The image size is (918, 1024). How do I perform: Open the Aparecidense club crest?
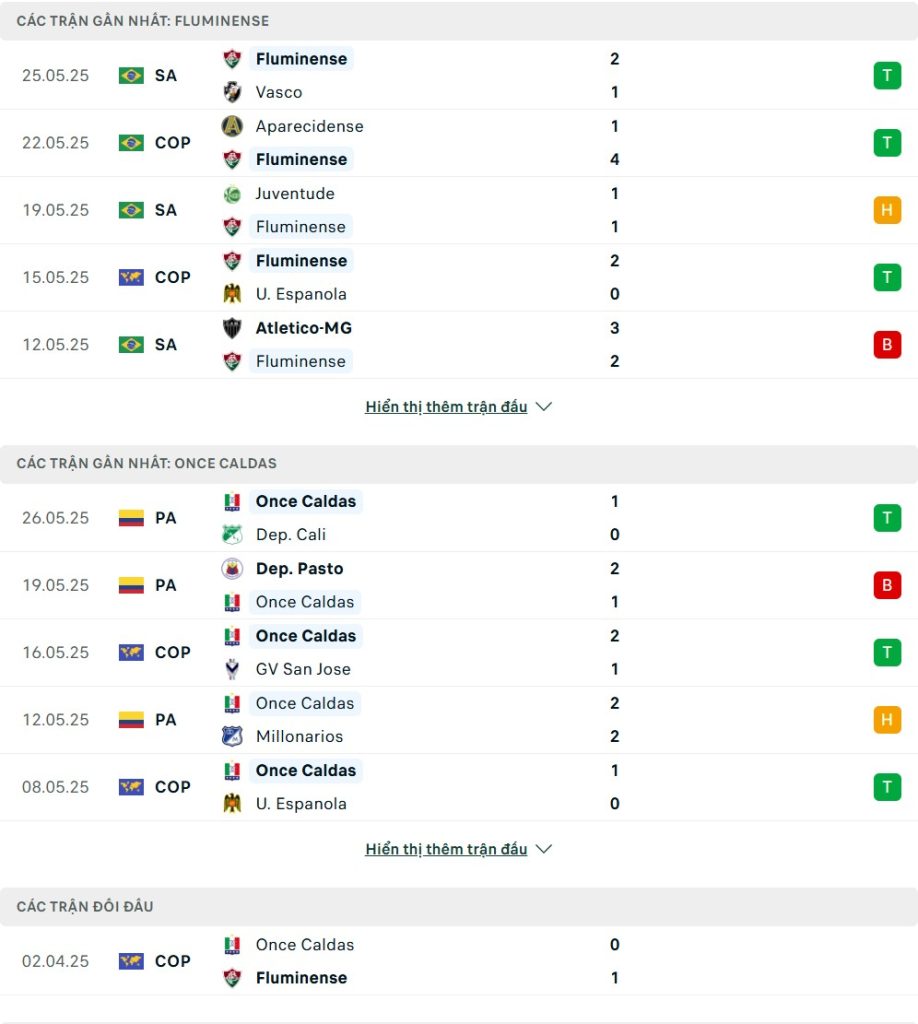pos(232,126)
